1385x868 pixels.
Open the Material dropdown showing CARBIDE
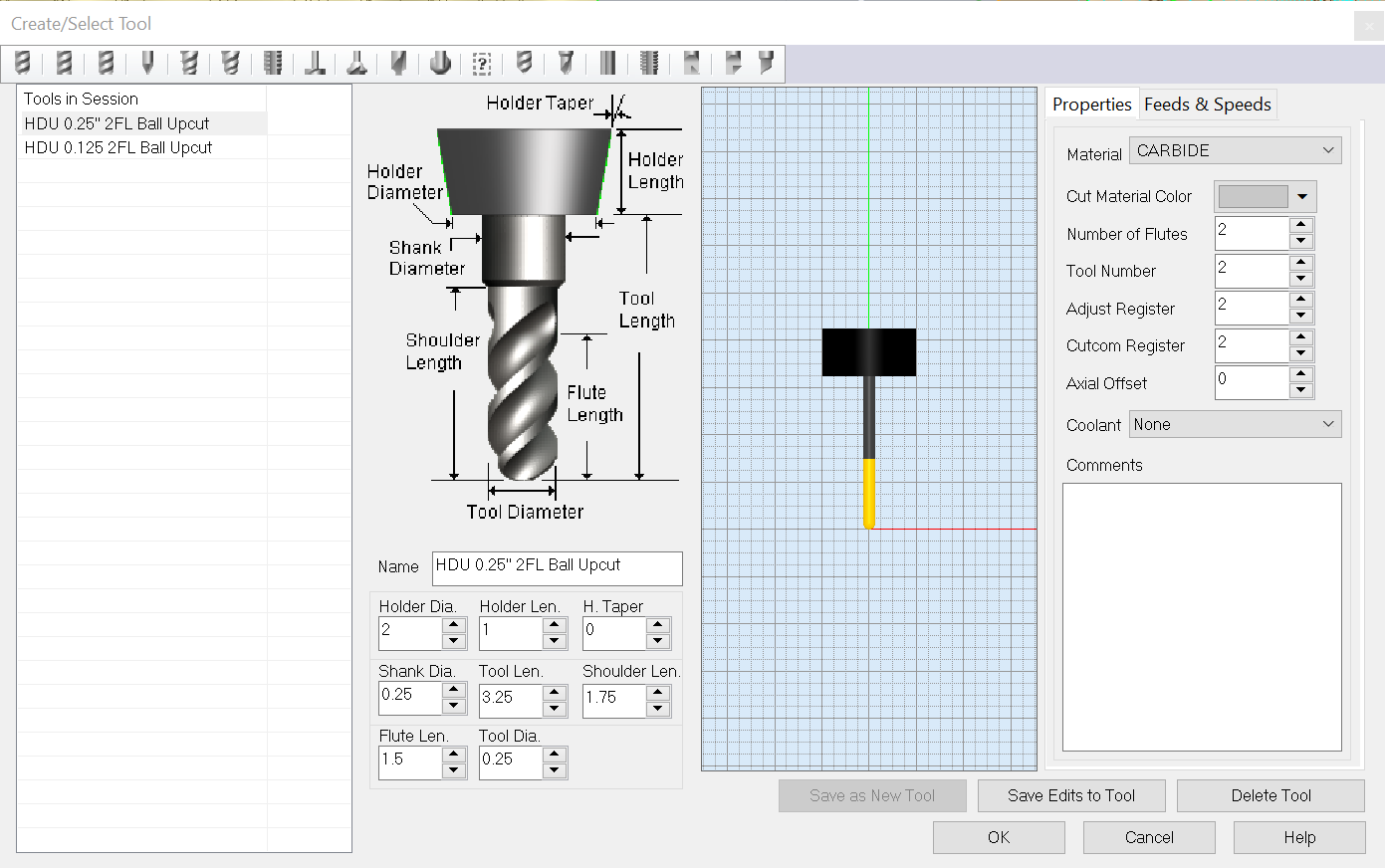(x=1235, y=150)
